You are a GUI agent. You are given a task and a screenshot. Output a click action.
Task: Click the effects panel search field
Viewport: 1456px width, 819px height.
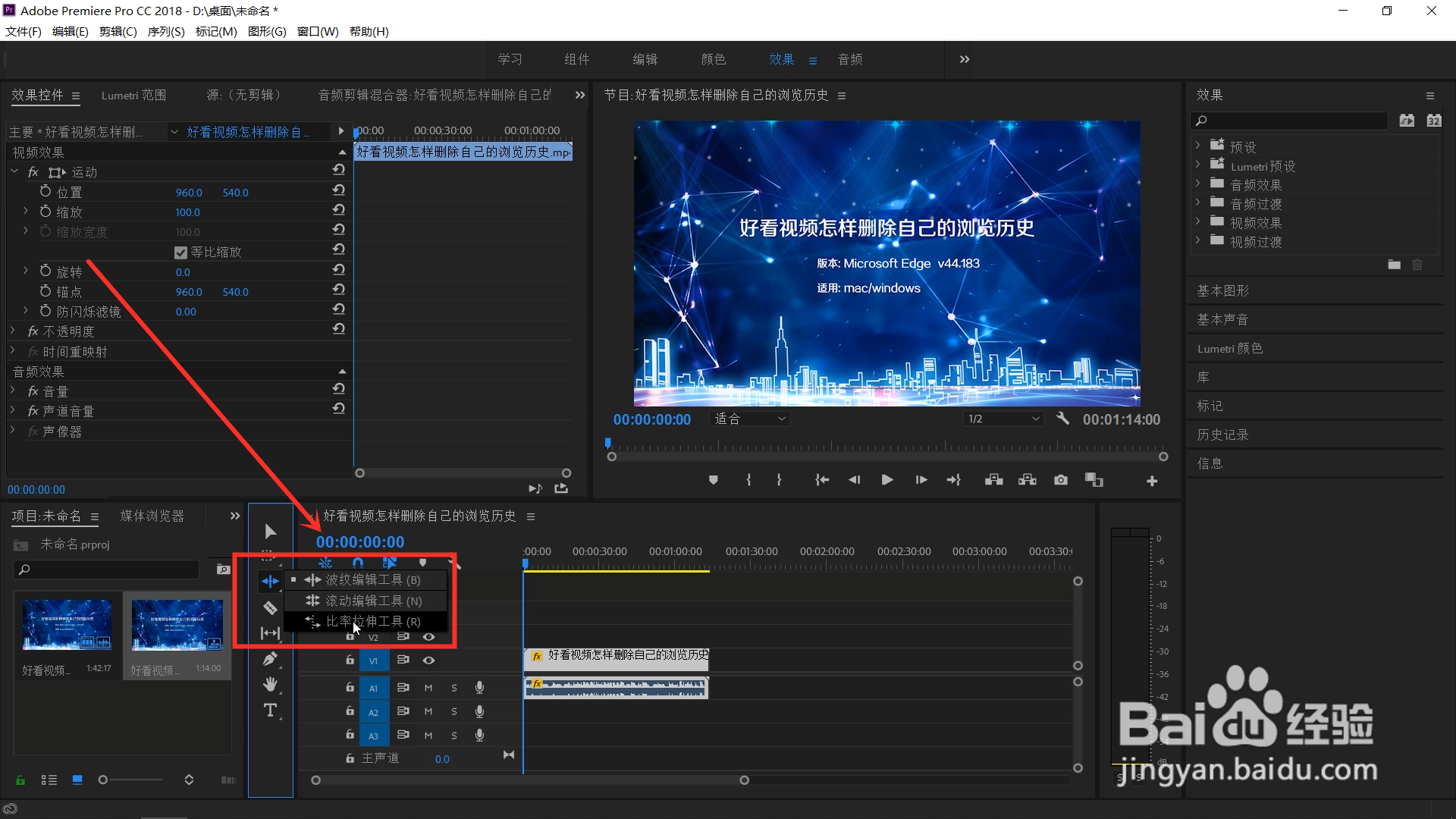[1290, 121]
